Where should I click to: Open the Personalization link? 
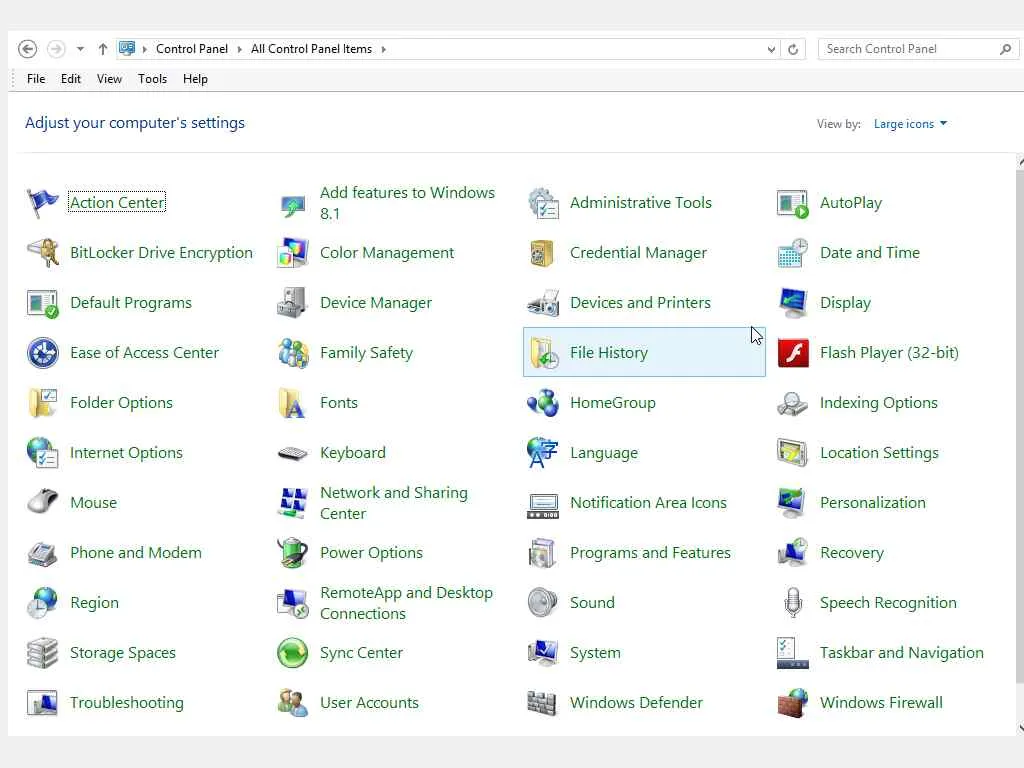coord(872,503)
